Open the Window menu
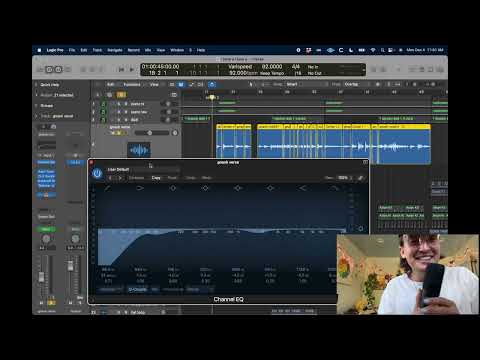 (x=177, y=50)
